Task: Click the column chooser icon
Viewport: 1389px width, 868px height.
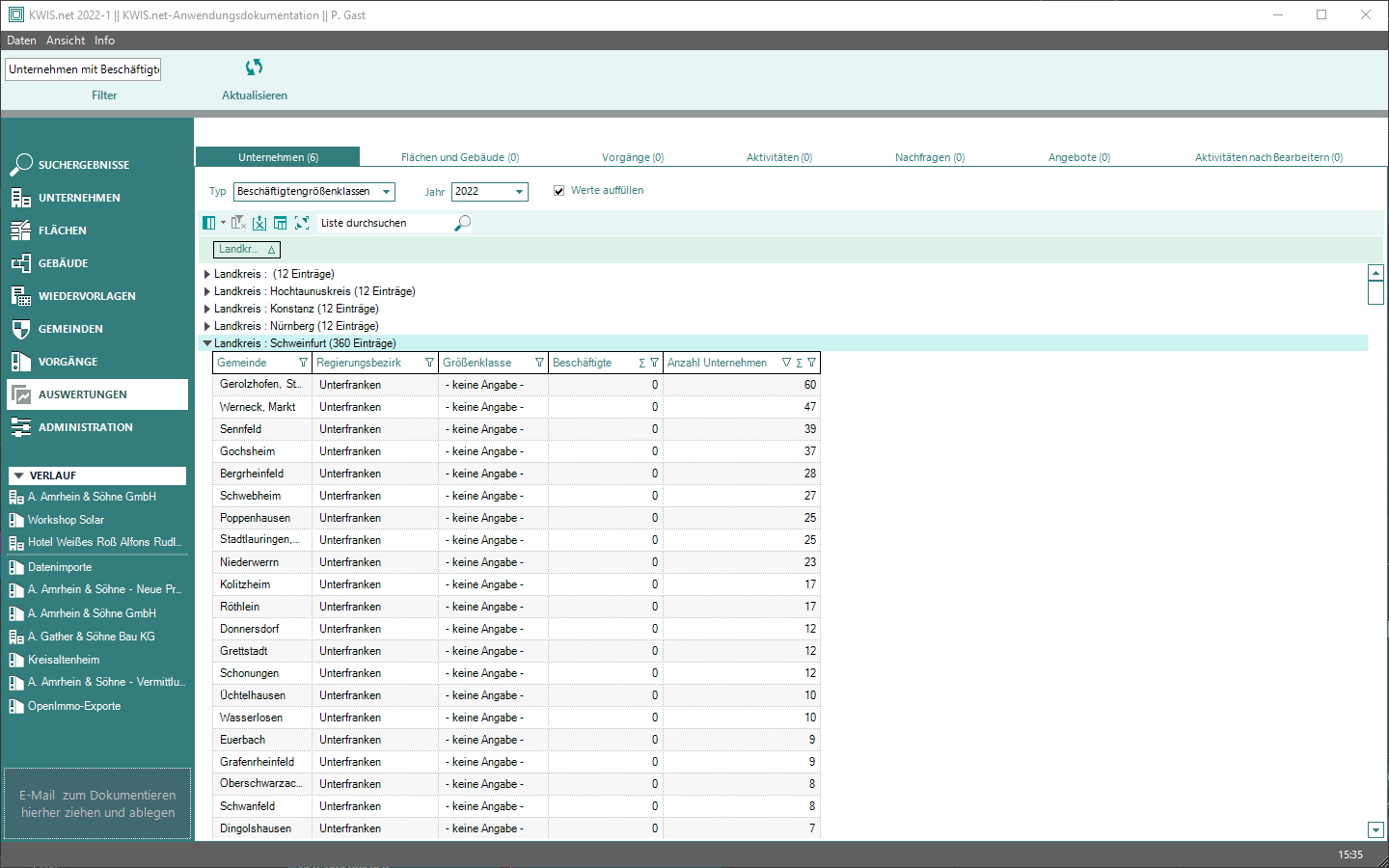Action: [209, 223]
